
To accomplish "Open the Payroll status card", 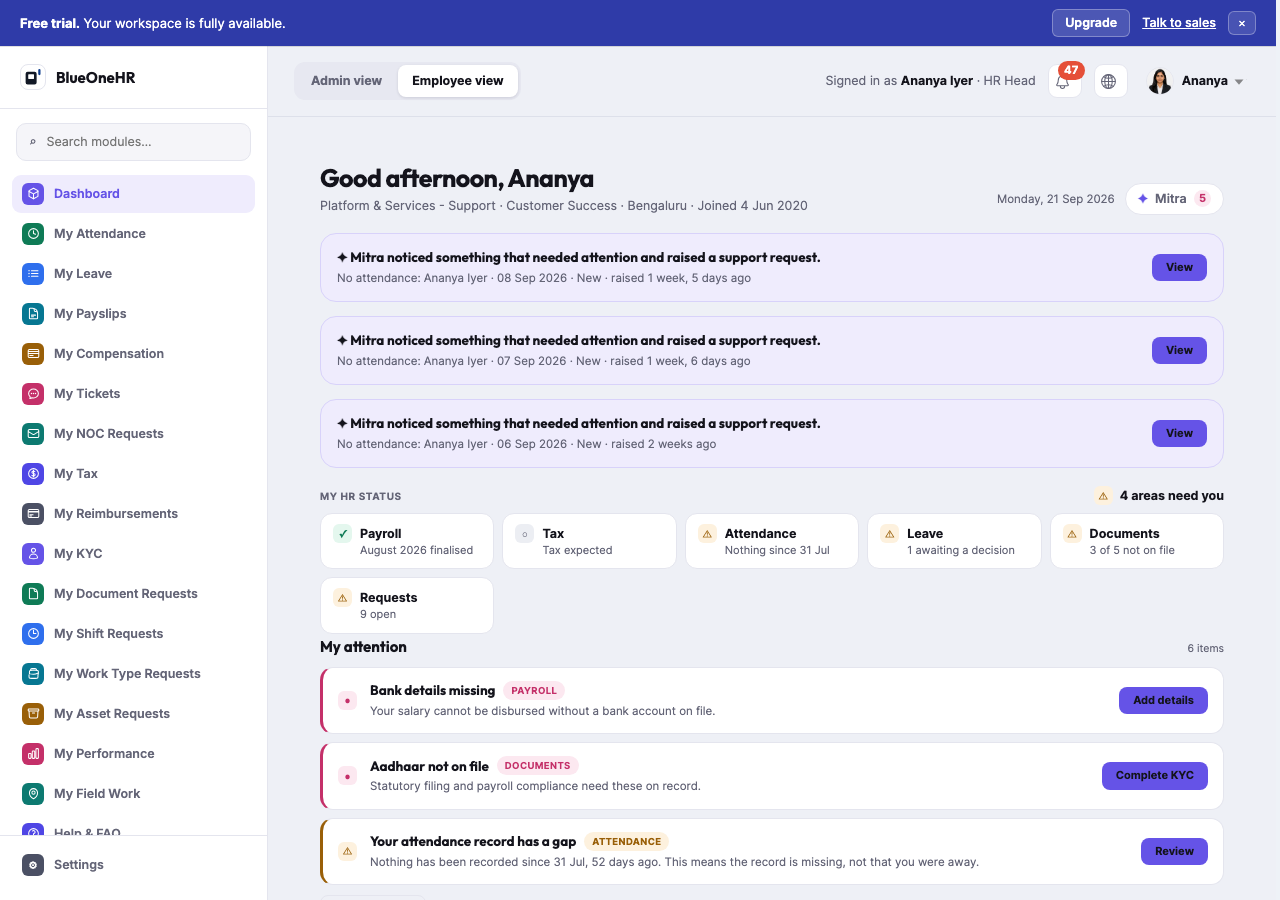I will pos(407,541).
